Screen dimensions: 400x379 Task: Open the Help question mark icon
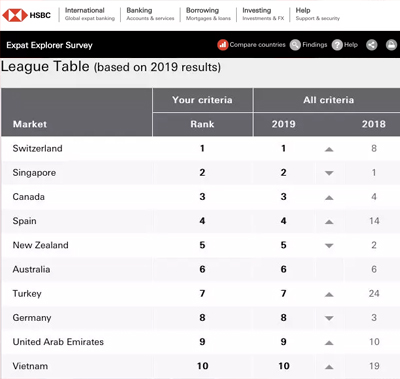[x=337, y=45]
